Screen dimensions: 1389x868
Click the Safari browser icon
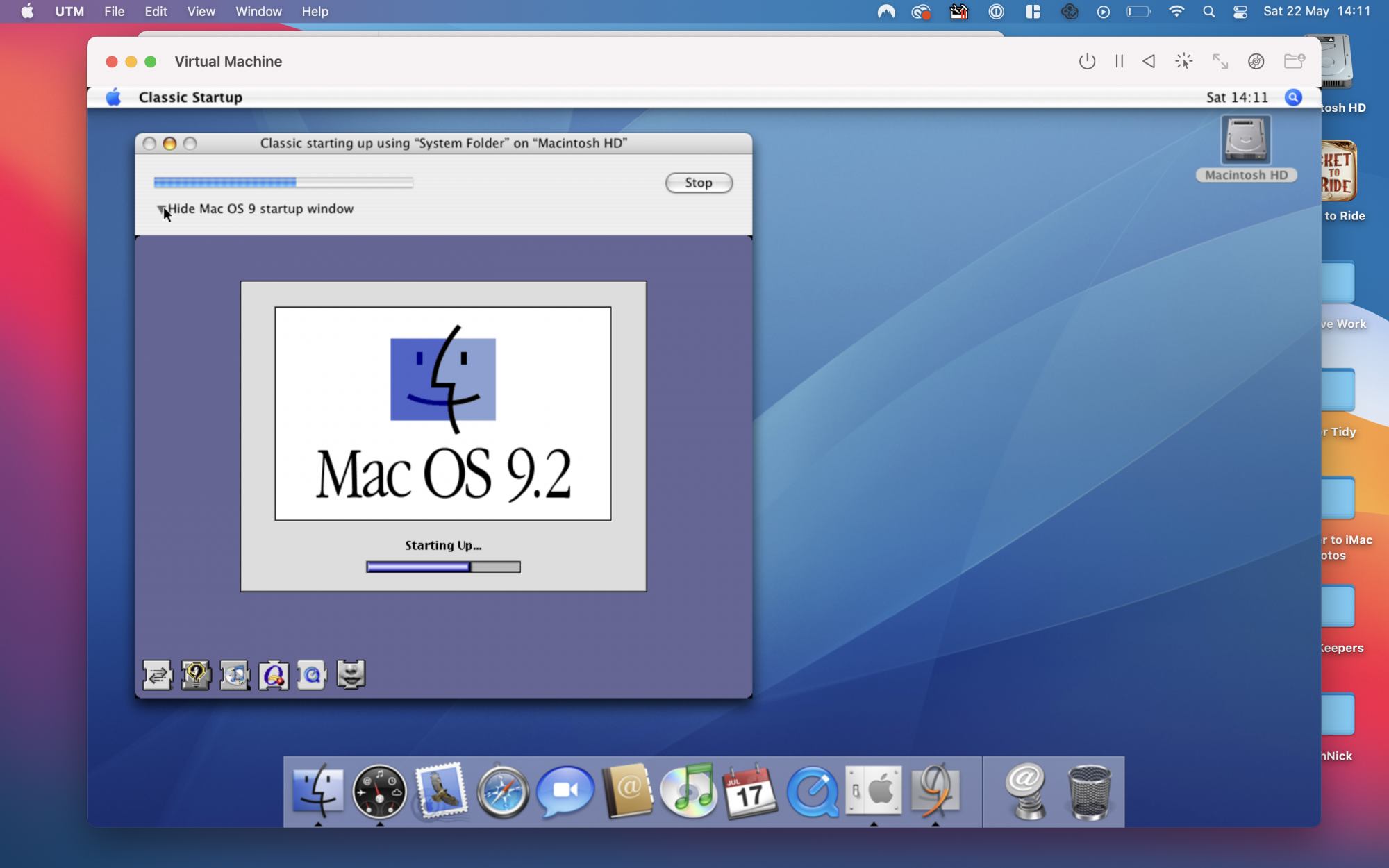pyautogui.click(x=503, y=791)
